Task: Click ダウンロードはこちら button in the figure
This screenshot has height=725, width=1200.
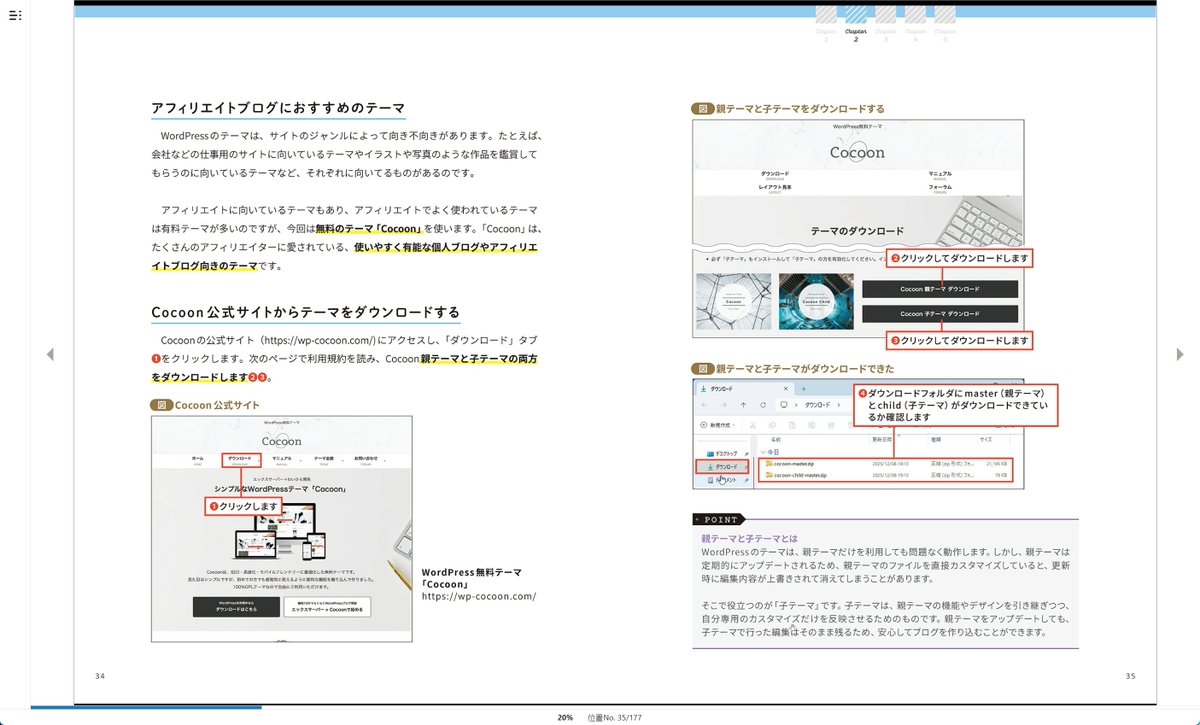Action: [237, 607]
